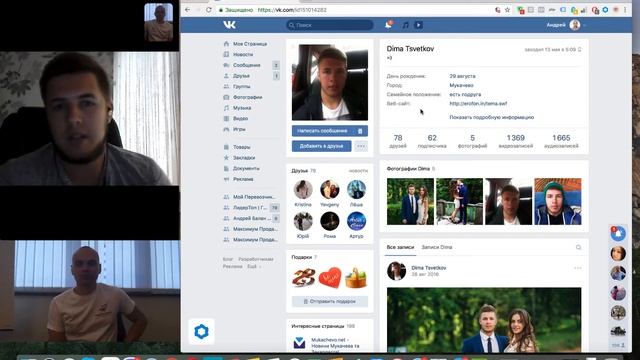Click the Разработчикам footer link
This screenshot has height=360, width=640.
point(256,259)
